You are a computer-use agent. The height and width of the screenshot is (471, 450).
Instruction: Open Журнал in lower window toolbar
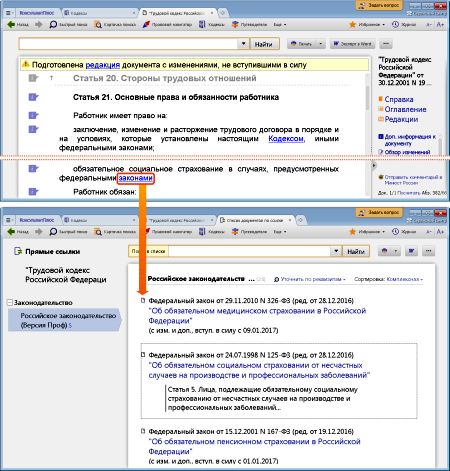point(404,231)
